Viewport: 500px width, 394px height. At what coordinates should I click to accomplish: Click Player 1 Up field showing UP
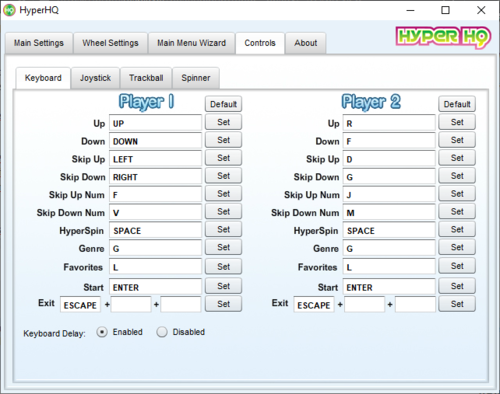tap(155, 123)
